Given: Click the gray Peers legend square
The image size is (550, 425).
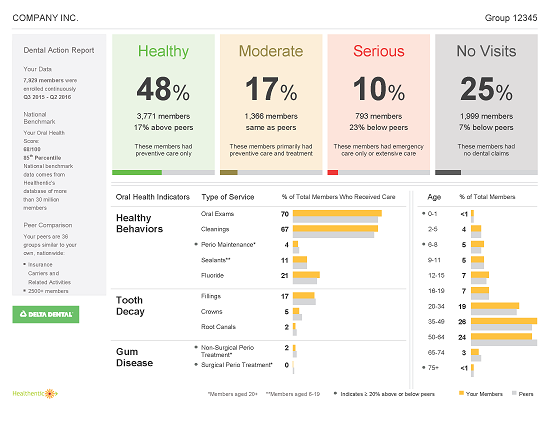Looking at the screenshot, I should coord(514,393).
